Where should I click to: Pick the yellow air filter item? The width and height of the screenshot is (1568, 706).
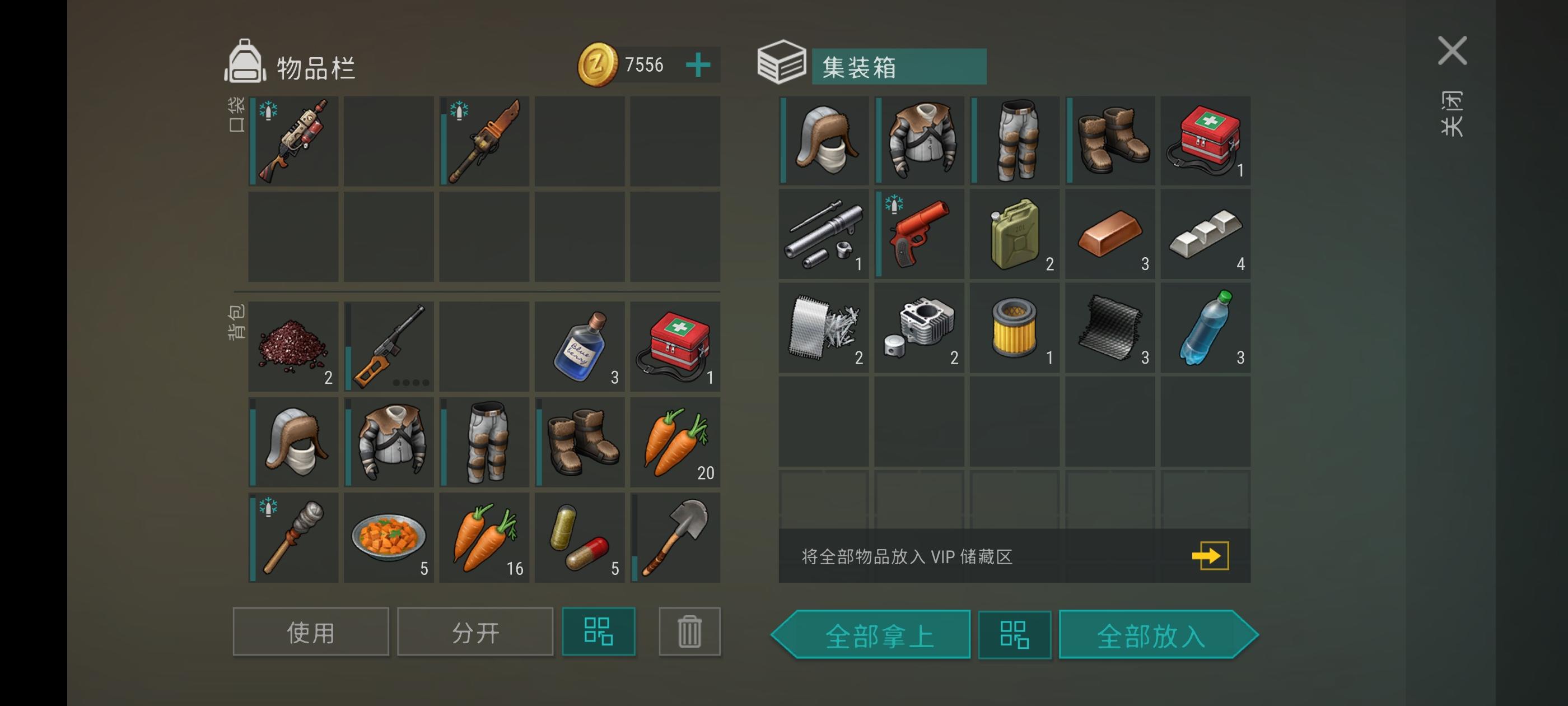pyautogui.click(x=1015, y=328)
